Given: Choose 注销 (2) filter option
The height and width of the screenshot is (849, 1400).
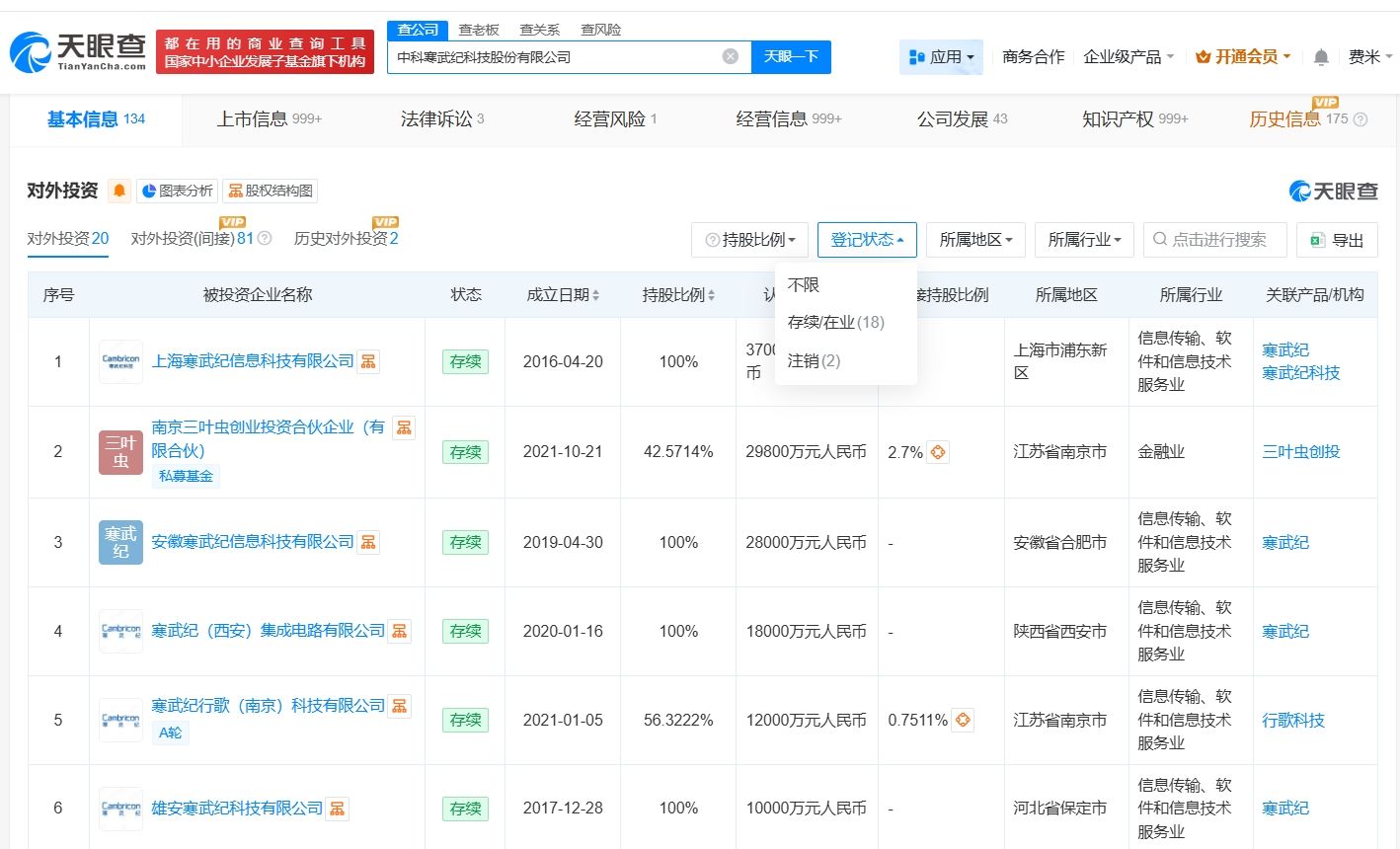Looking at the screenshot, I should [814, 361].
